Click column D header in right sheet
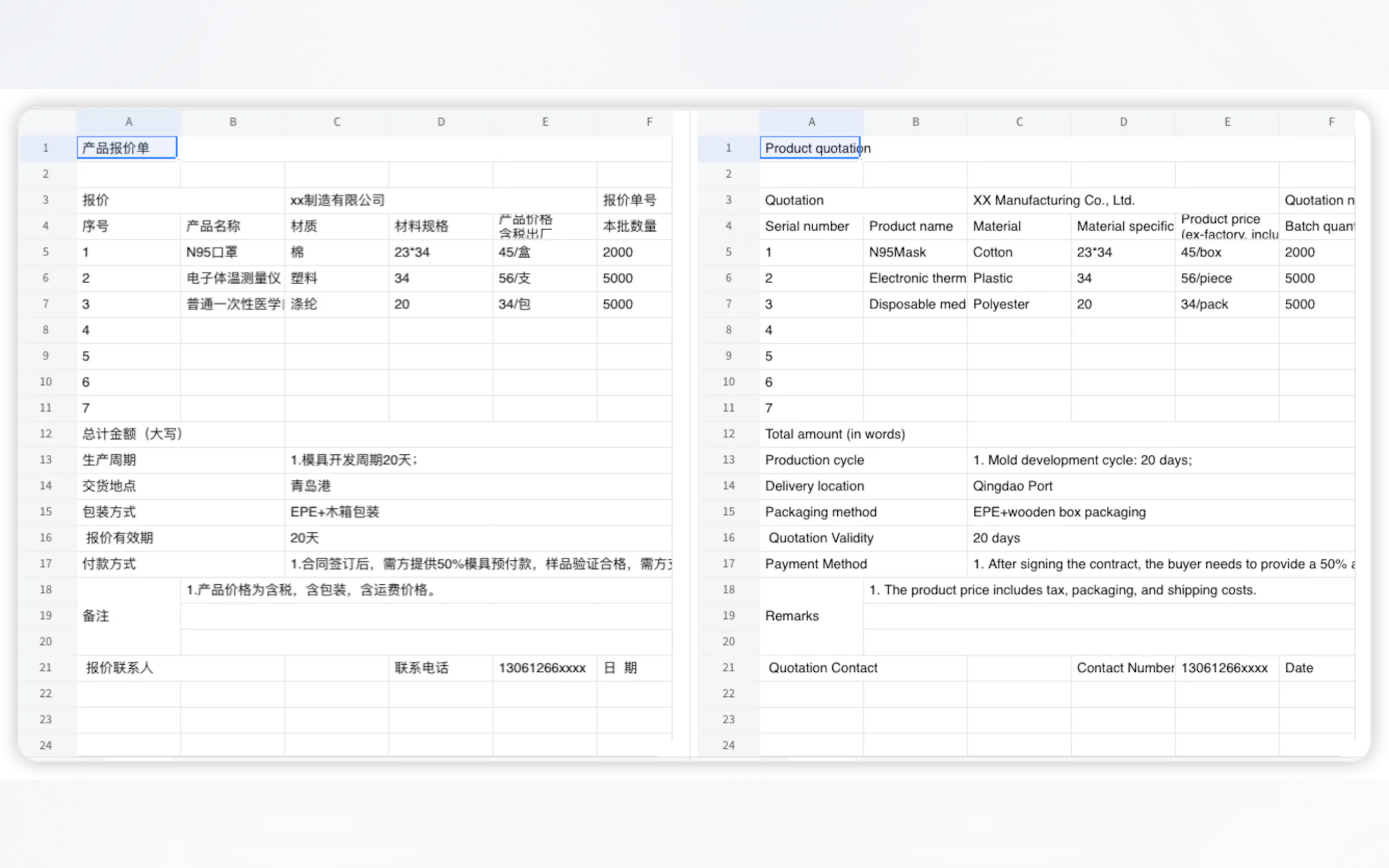Screen dimensions: 1389x868 (x=1123, y=122)
